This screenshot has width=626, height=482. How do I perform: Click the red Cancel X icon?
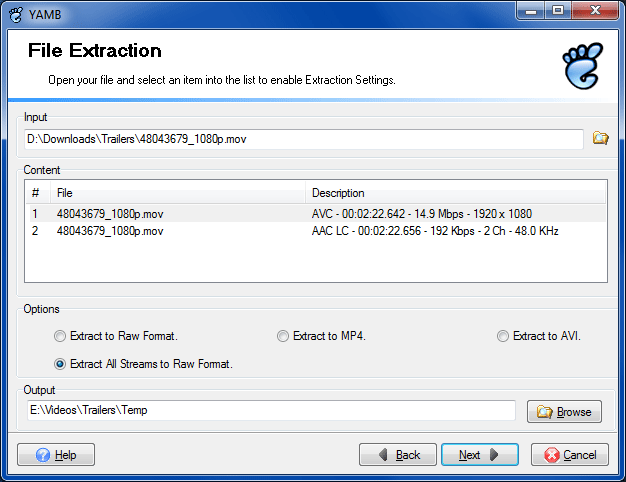[552, 455]
